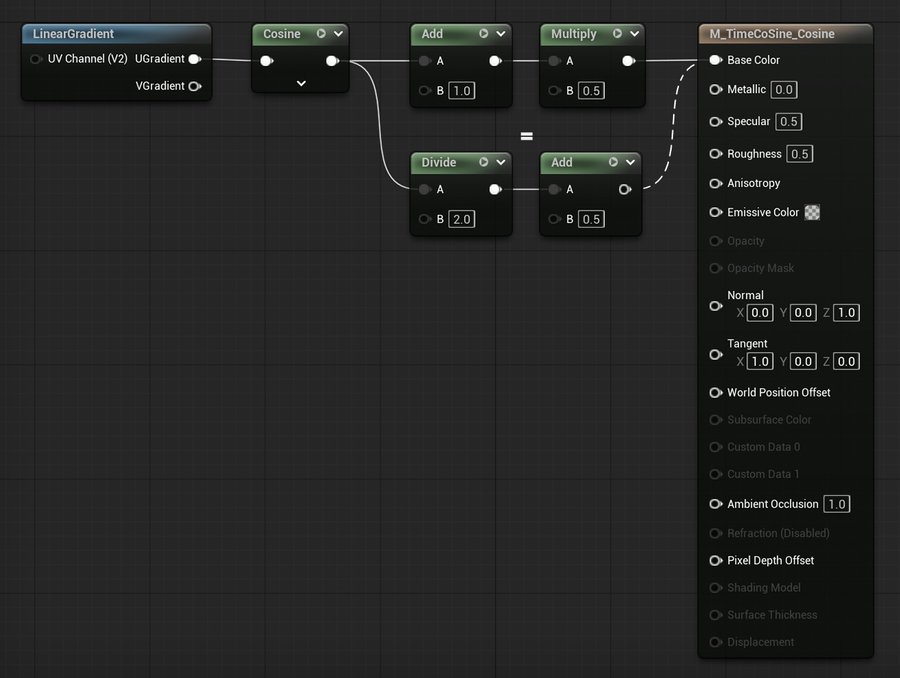This screenshot has height=678, width=900.
Task: Click the Roughness input pin
Action: click(715, 154)
